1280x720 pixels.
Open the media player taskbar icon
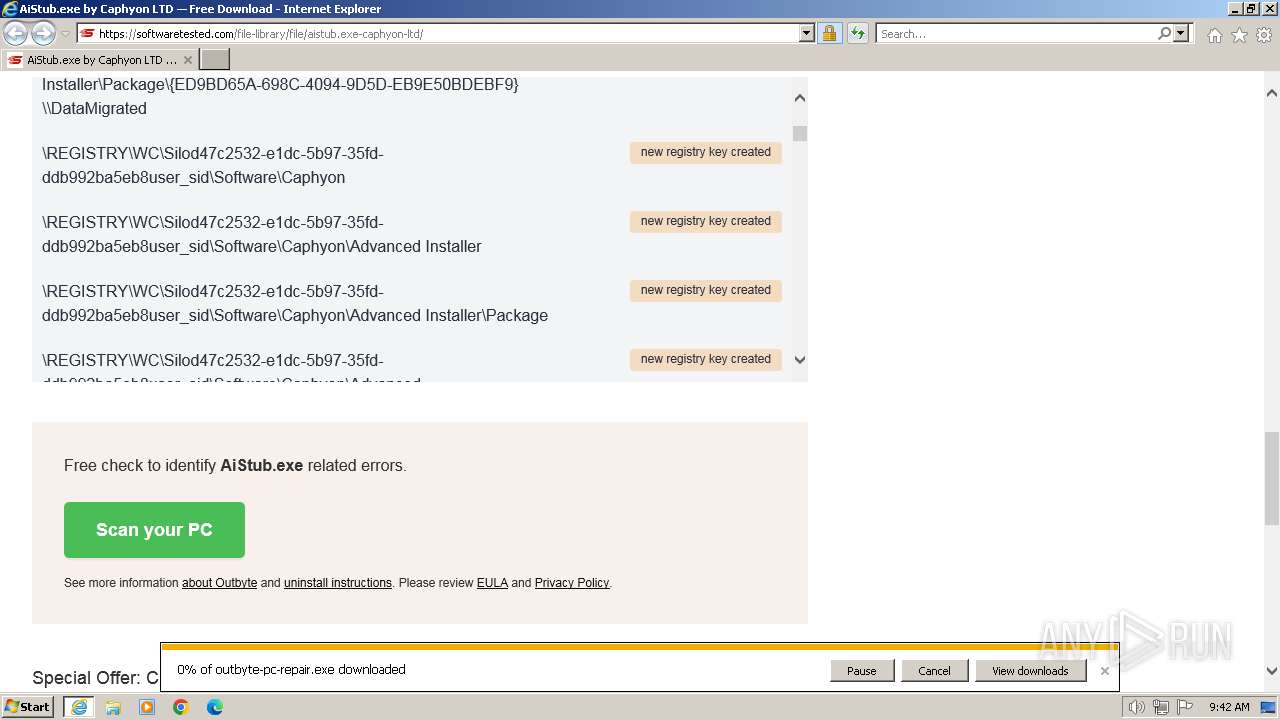(x=147, y=707)
